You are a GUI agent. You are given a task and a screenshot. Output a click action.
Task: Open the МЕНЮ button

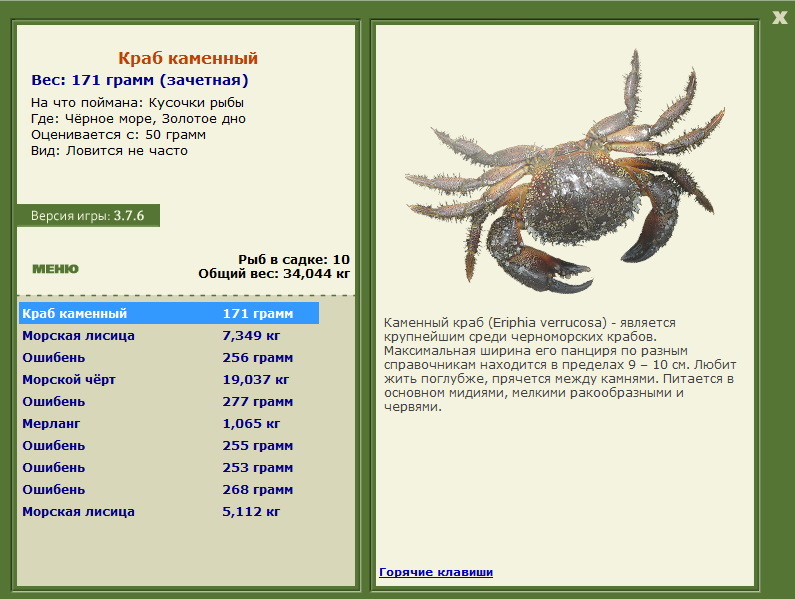pos(55,269)
